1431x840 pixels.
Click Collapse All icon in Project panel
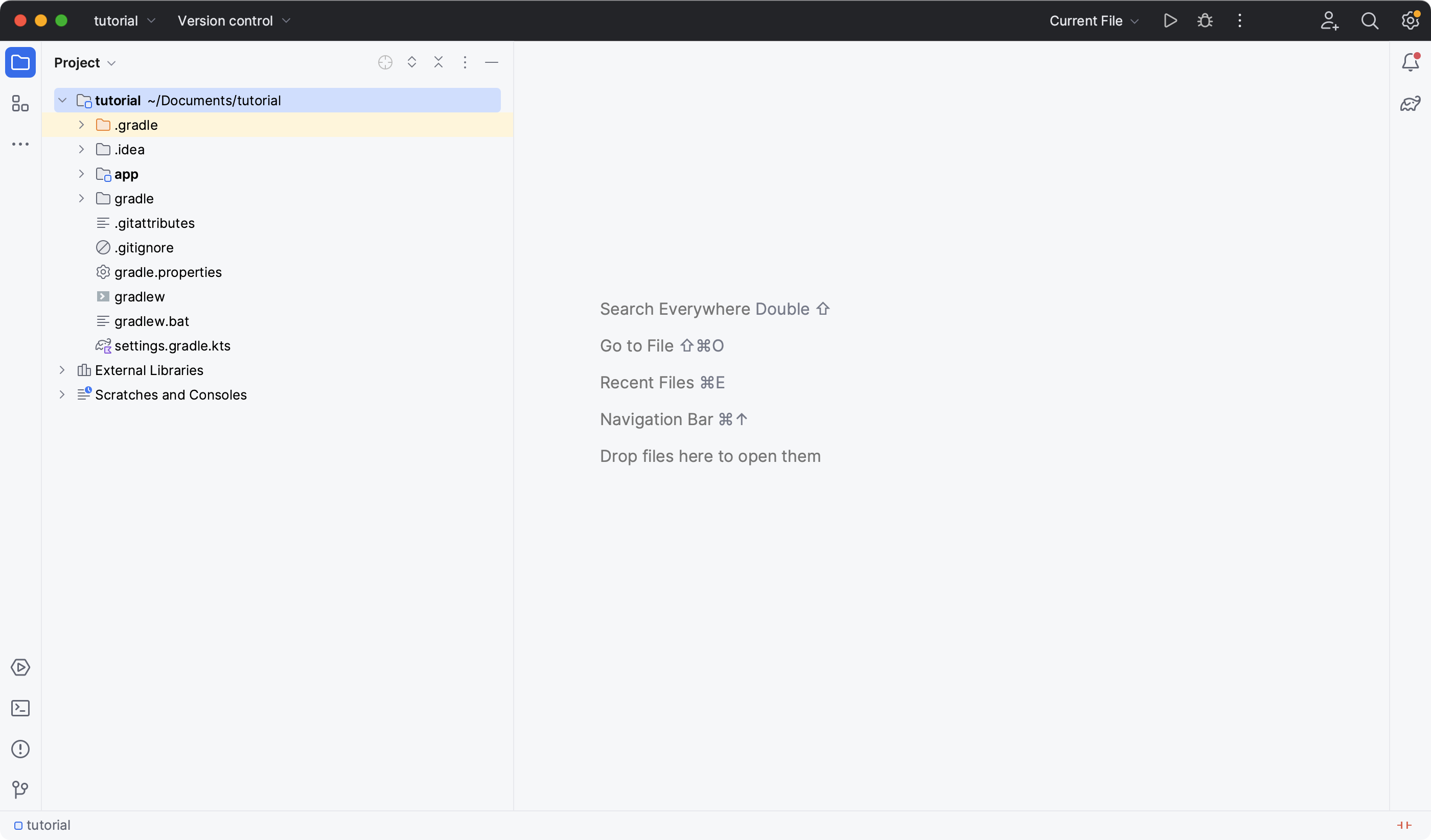click(438, 62)
